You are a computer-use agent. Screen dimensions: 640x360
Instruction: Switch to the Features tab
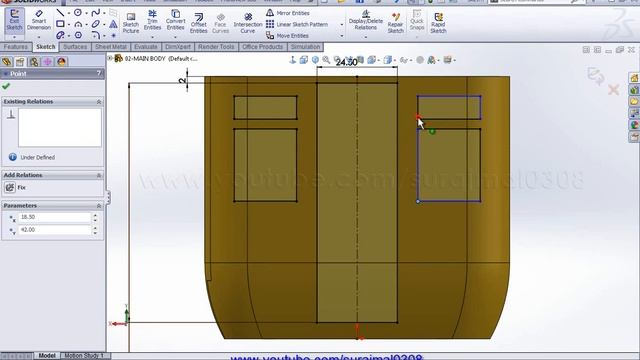[x=16, y=47]
